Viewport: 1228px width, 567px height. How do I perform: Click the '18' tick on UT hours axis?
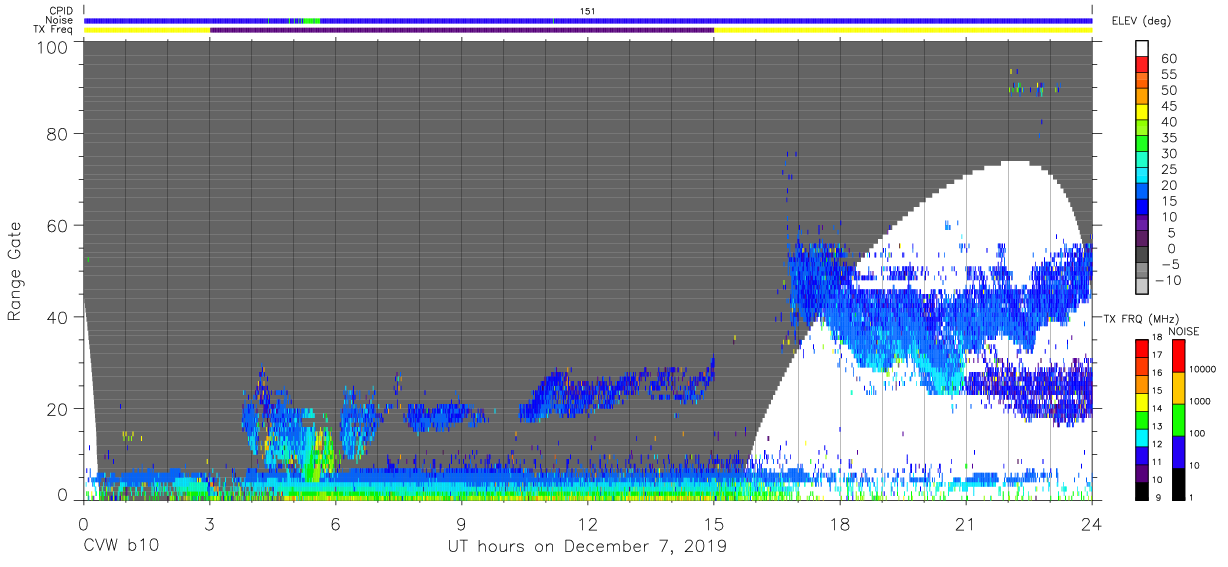(x=840, y=524)
